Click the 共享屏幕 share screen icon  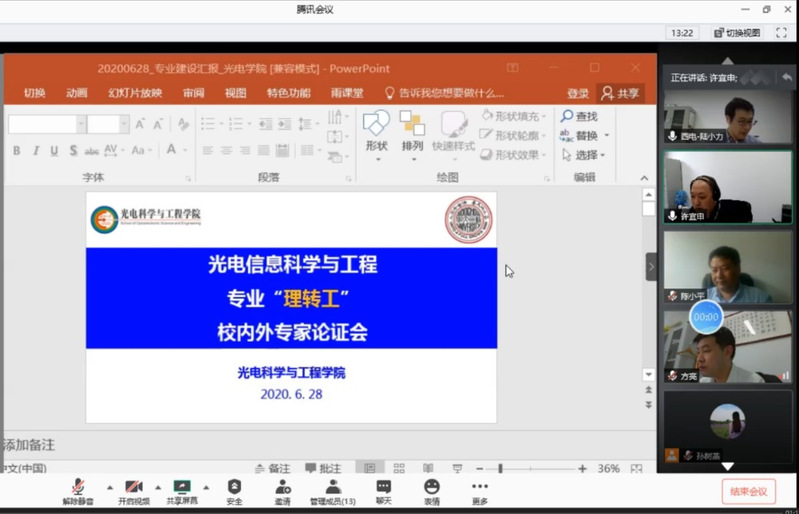point(182,489)
